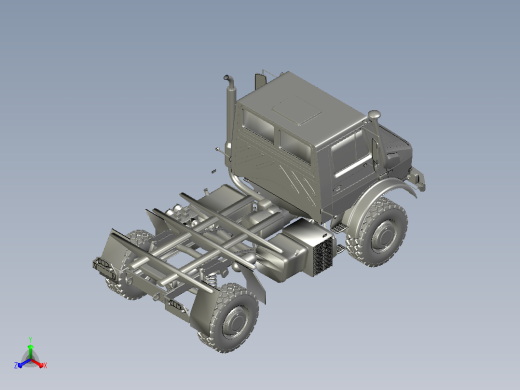Click the green Y axis on the orientation triad
This screenshot has height=390, width=520.
pos(30,348)
